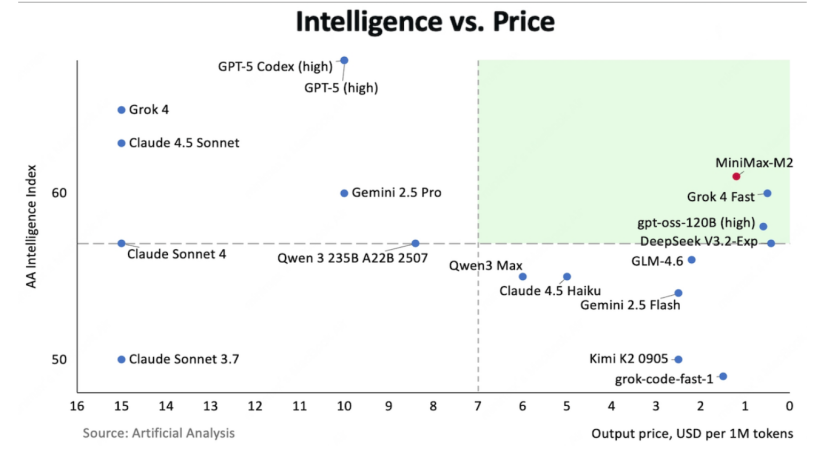Screen dimensions: 831x470
Task: Click the Claude Sonnet 3.7 data point
Action: pyautogui.click(x=122, y=359)
